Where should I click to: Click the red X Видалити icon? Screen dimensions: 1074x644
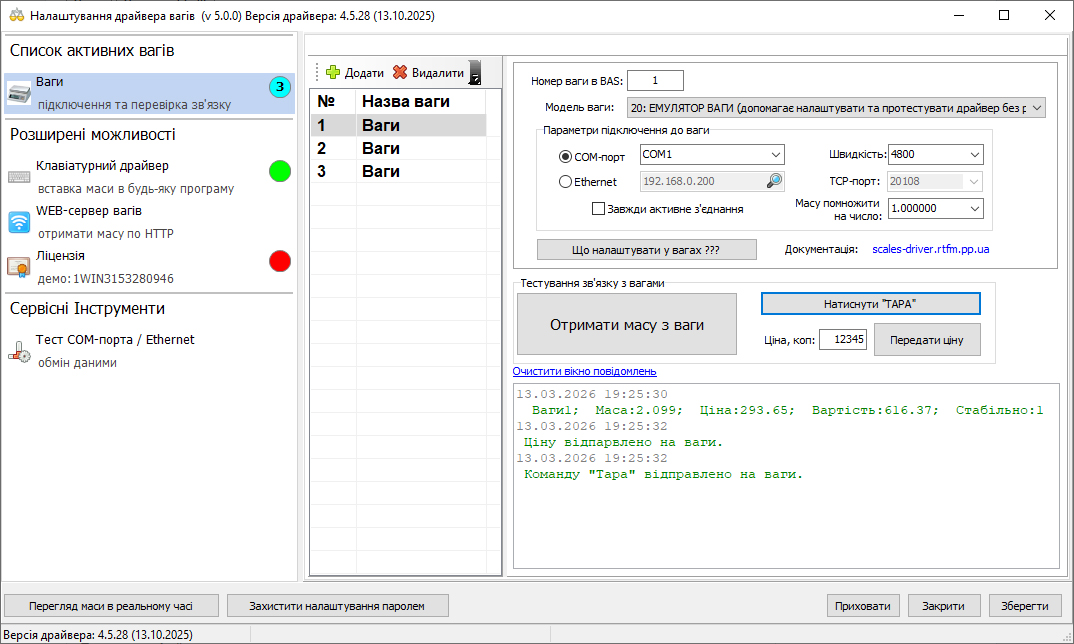400,73
